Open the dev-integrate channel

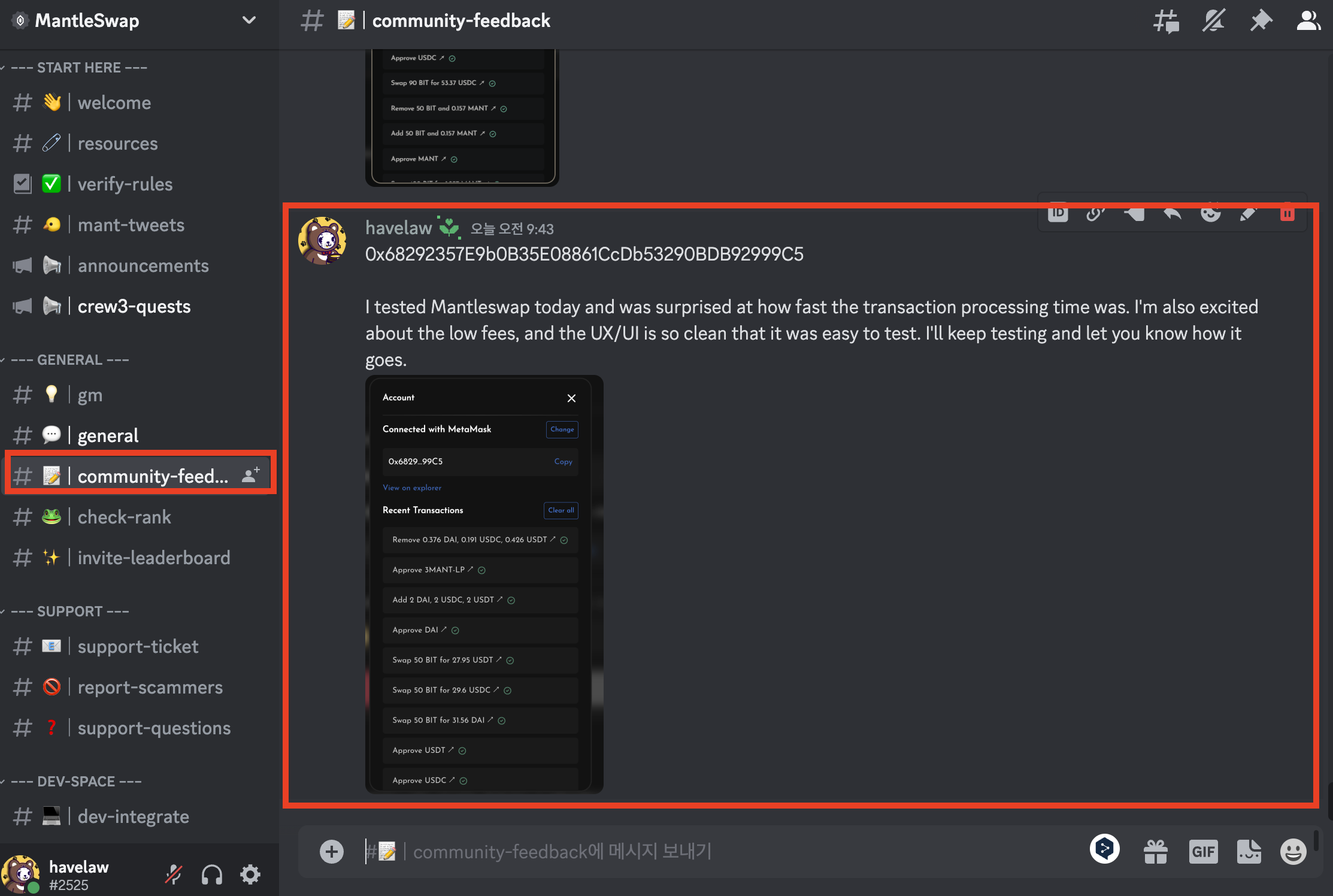139,816
